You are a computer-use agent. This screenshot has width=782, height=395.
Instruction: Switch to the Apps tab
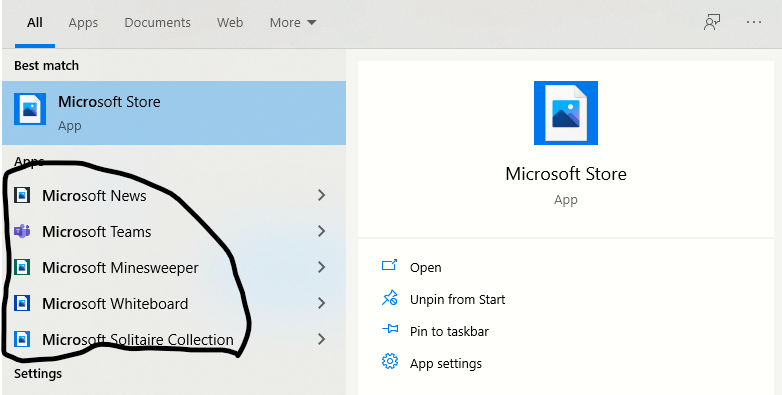click(x=83, y=23)
